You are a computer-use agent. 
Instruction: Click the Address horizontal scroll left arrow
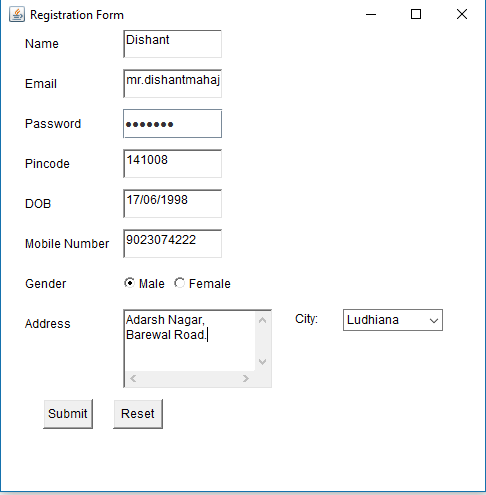tap(133, 378)
